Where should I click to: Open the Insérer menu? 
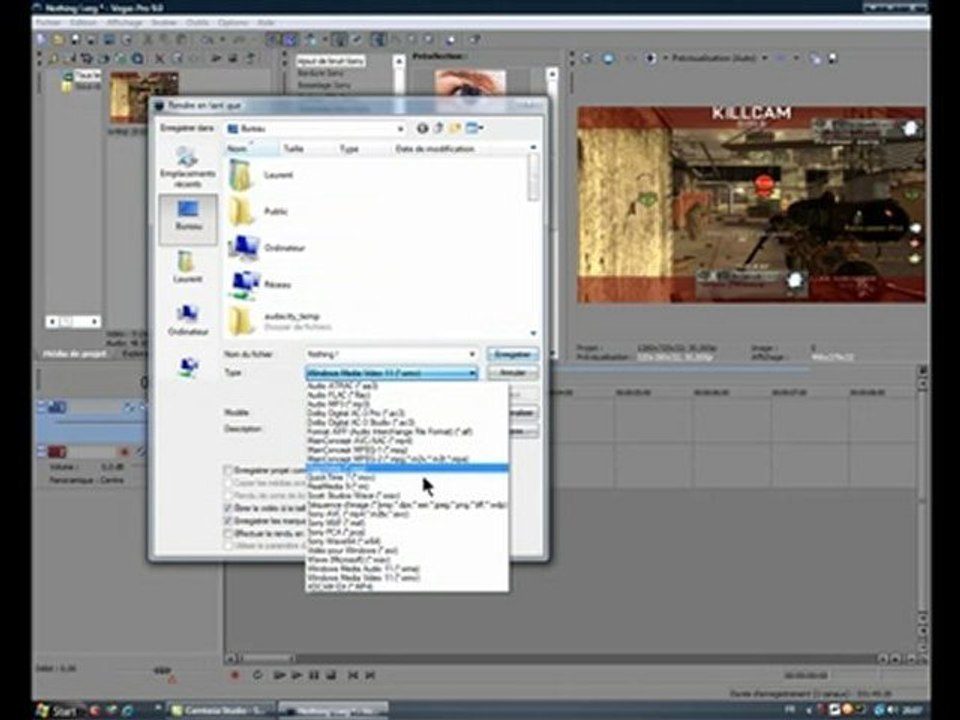[163, 22]
